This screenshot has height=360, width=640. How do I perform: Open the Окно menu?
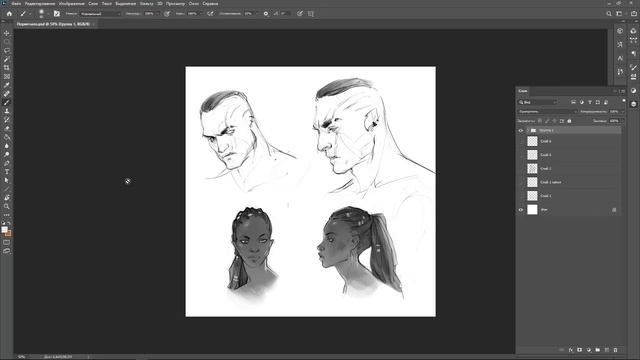click(194, 4)
